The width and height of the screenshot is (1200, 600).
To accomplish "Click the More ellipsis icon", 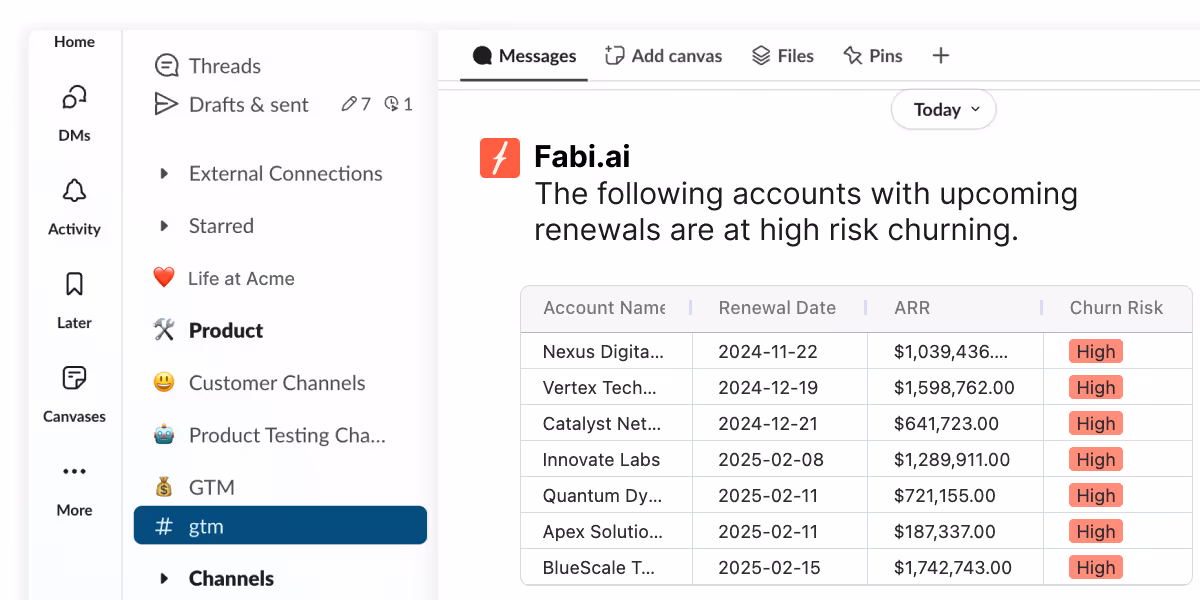I will pyautogui.click(x=74, y=472).
